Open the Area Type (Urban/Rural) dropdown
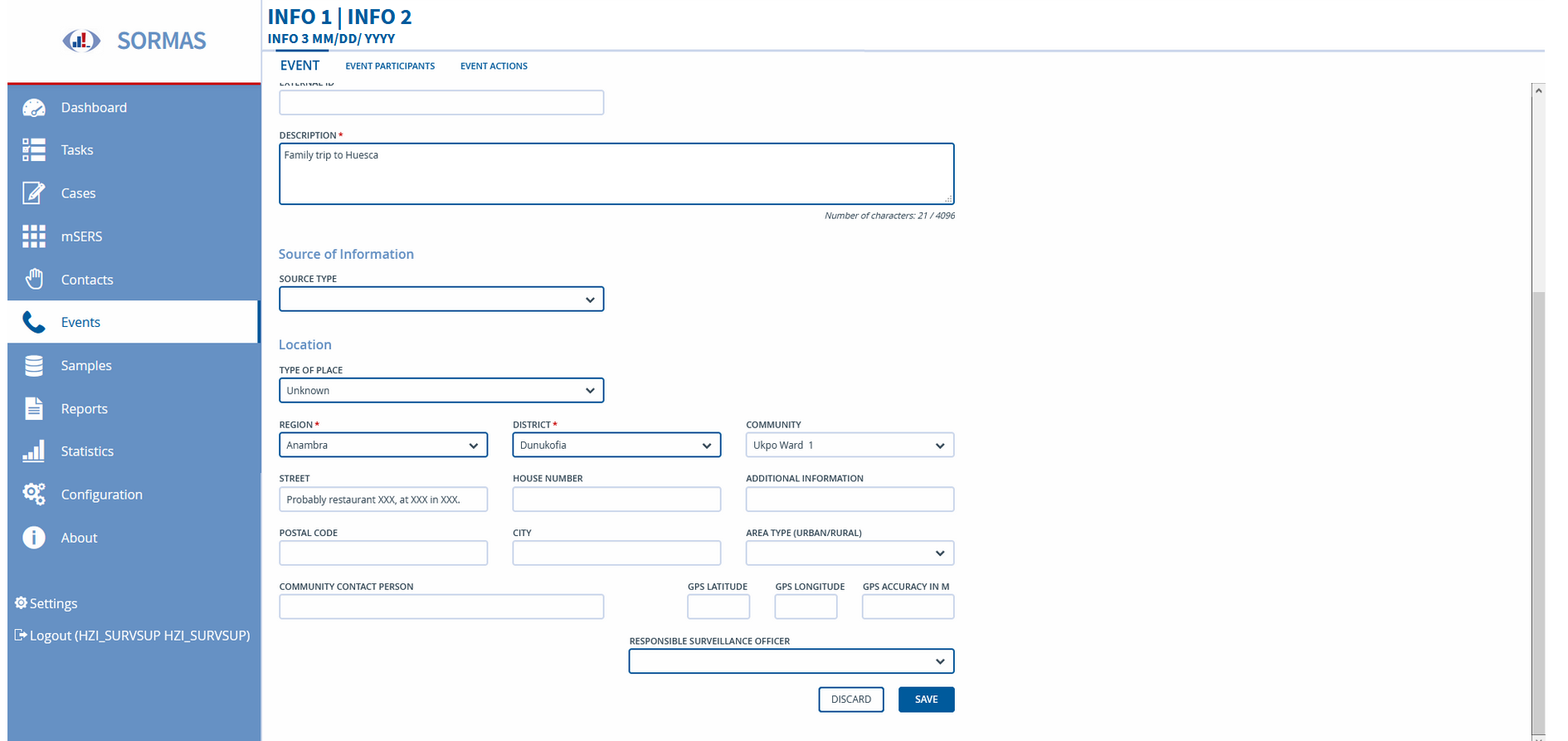The width and height of the screenshot is (1568, 741). pos(850,553)
